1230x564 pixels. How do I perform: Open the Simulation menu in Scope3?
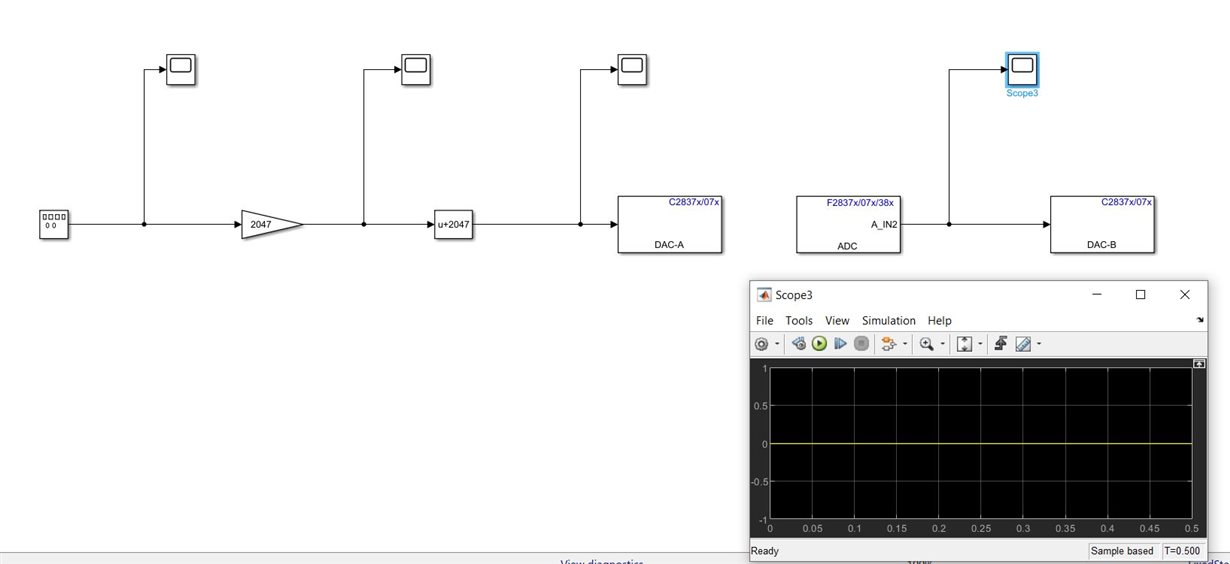(x=888, y=320)
